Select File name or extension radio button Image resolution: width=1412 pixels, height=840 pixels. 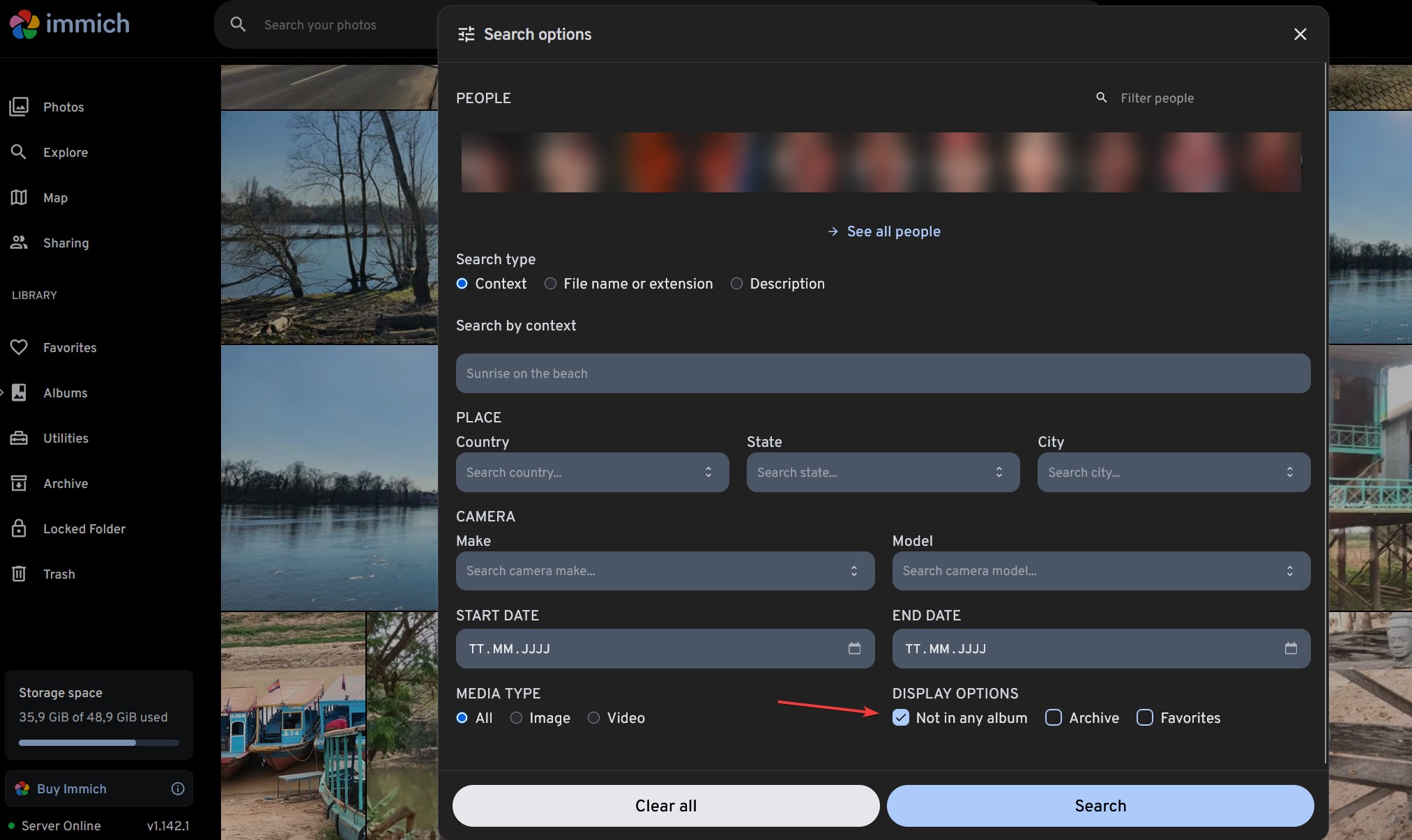tap(550, 284)
